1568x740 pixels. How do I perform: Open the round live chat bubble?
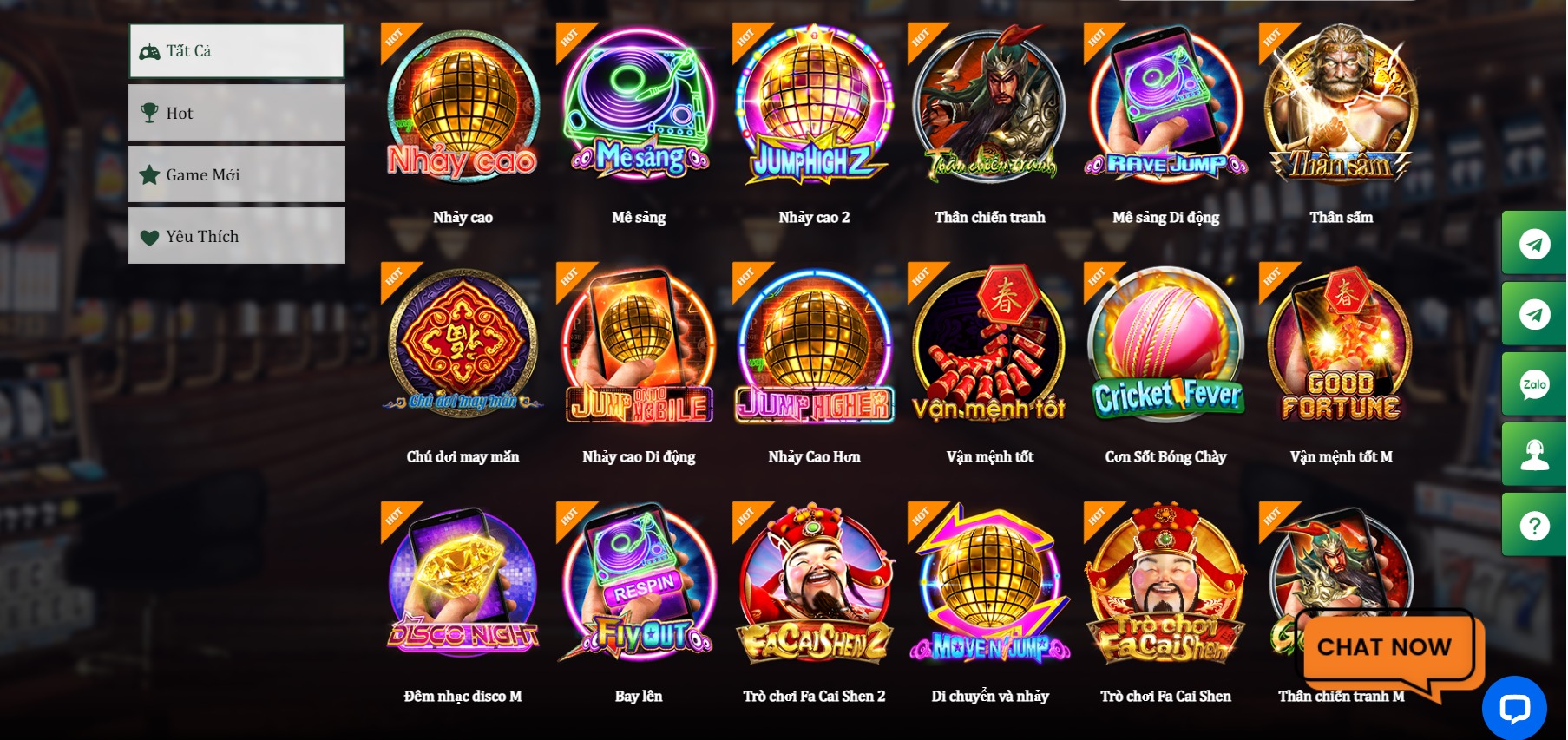point(1514,708)
